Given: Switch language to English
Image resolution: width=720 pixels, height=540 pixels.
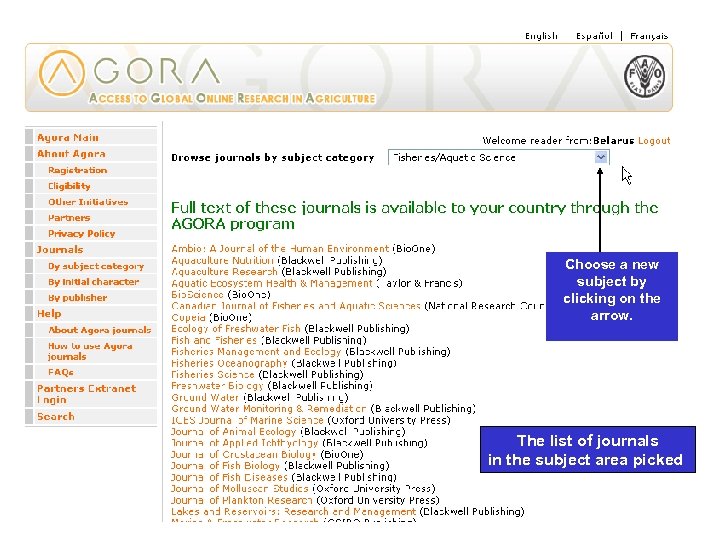Looking at the screenshot, I should click(x=541, y=36).
